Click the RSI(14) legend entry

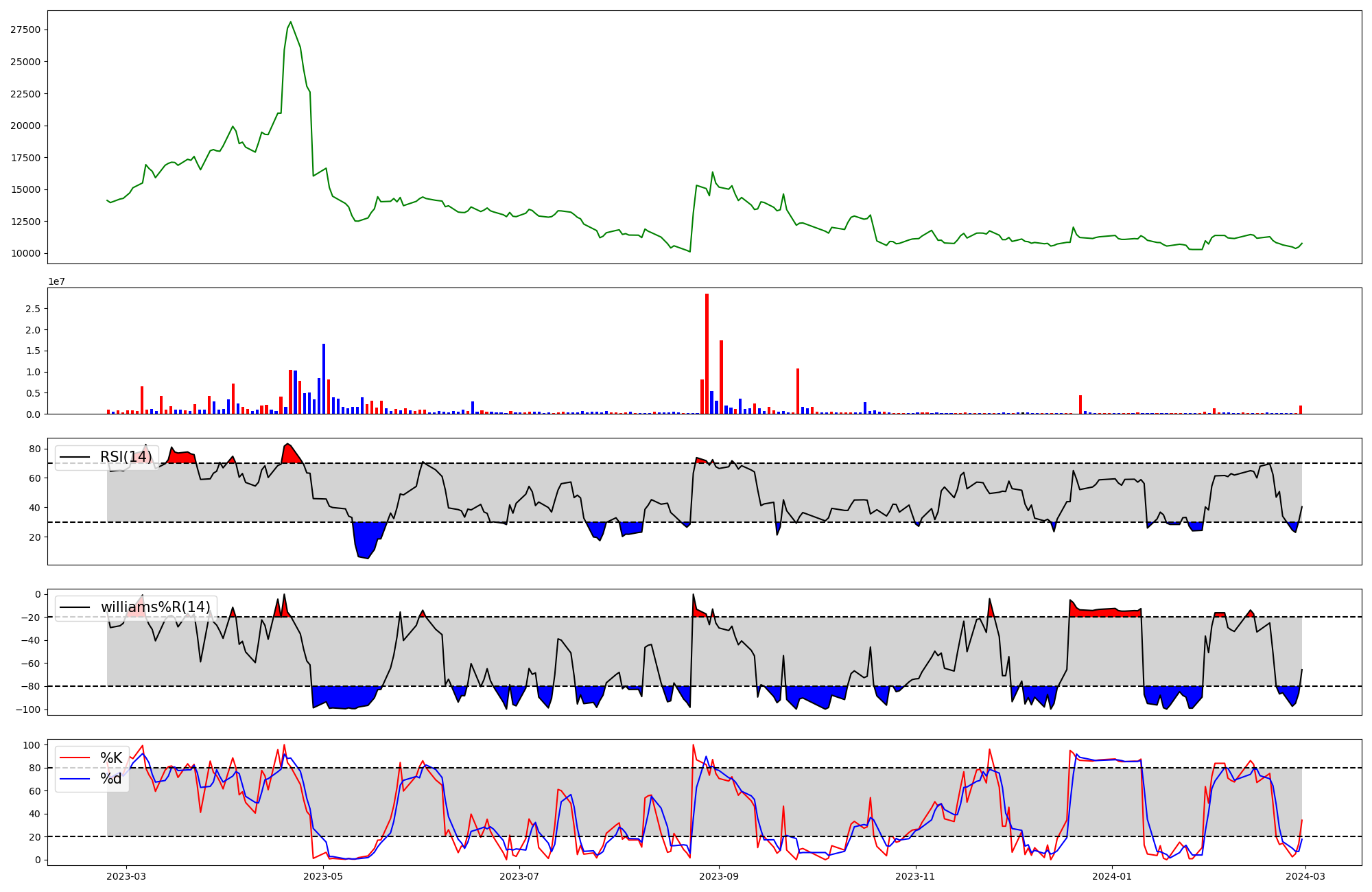pos(126,457)
